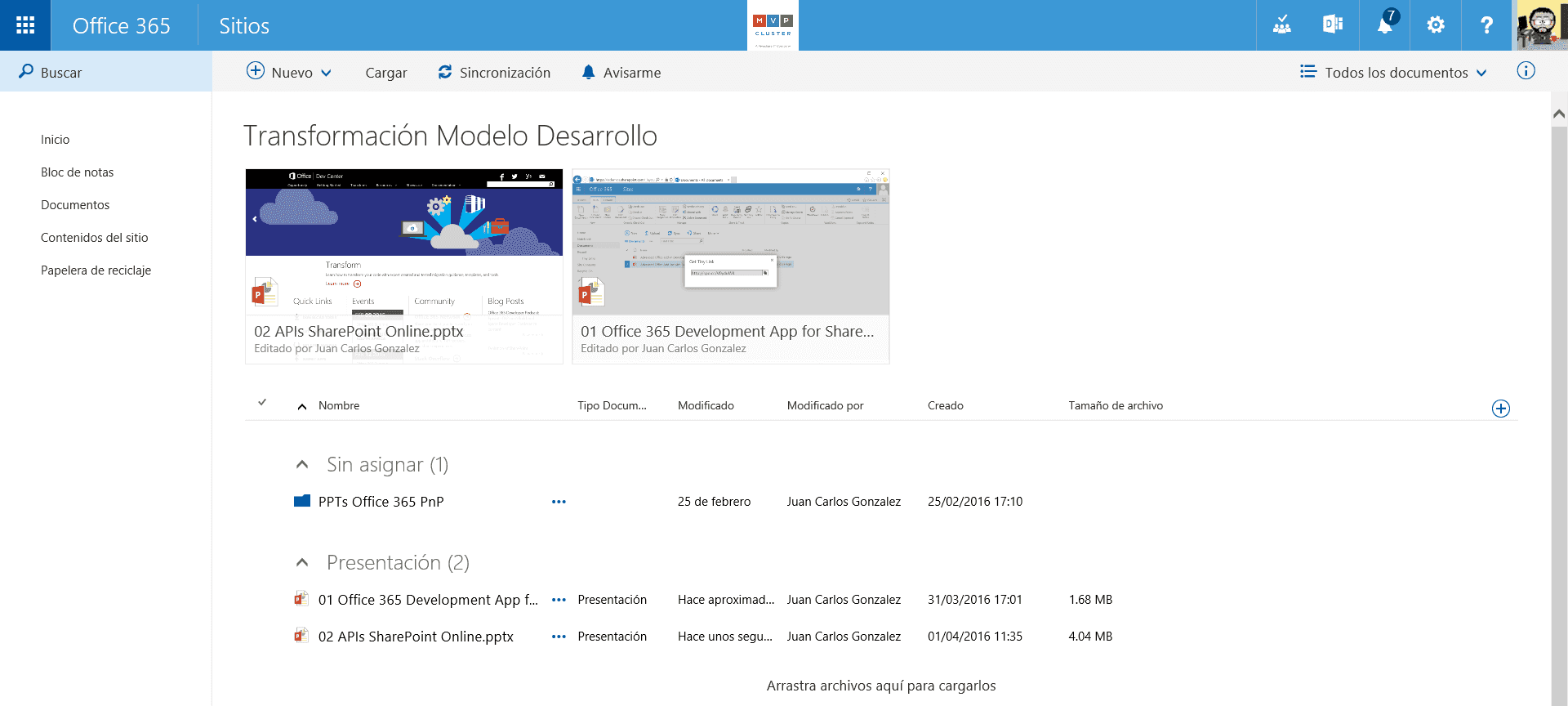Collapse all groups via header chevron
Image resolution: width=1568 pixels, height=706 pixels.
click(x=302, y=406)
